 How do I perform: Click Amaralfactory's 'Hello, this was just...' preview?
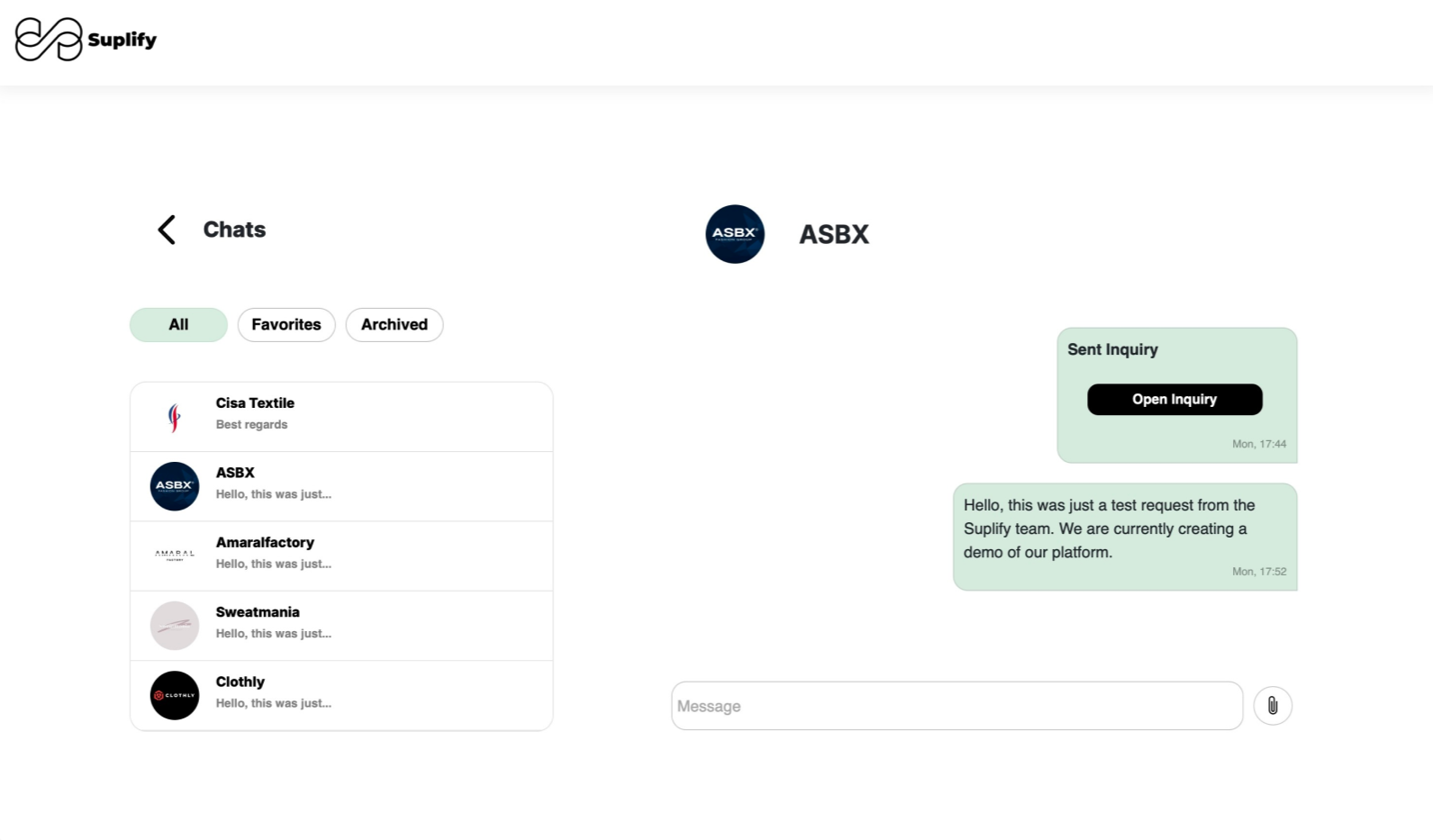tap(273, 564)
